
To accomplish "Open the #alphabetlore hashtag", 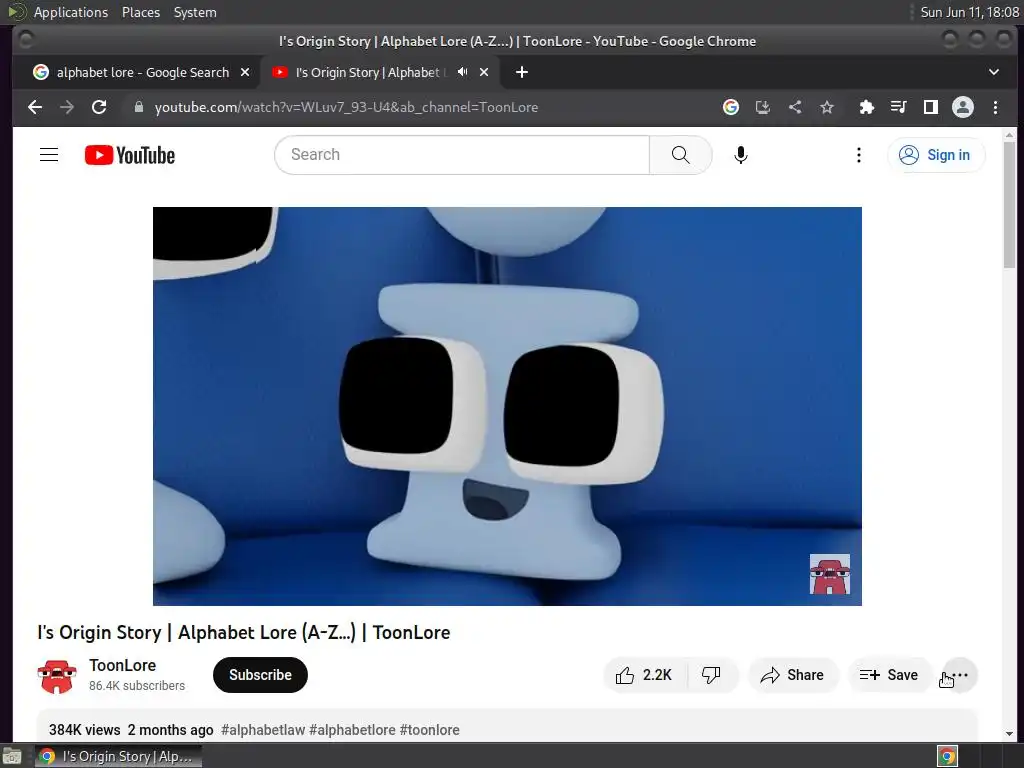I will [x=352, y=730].
